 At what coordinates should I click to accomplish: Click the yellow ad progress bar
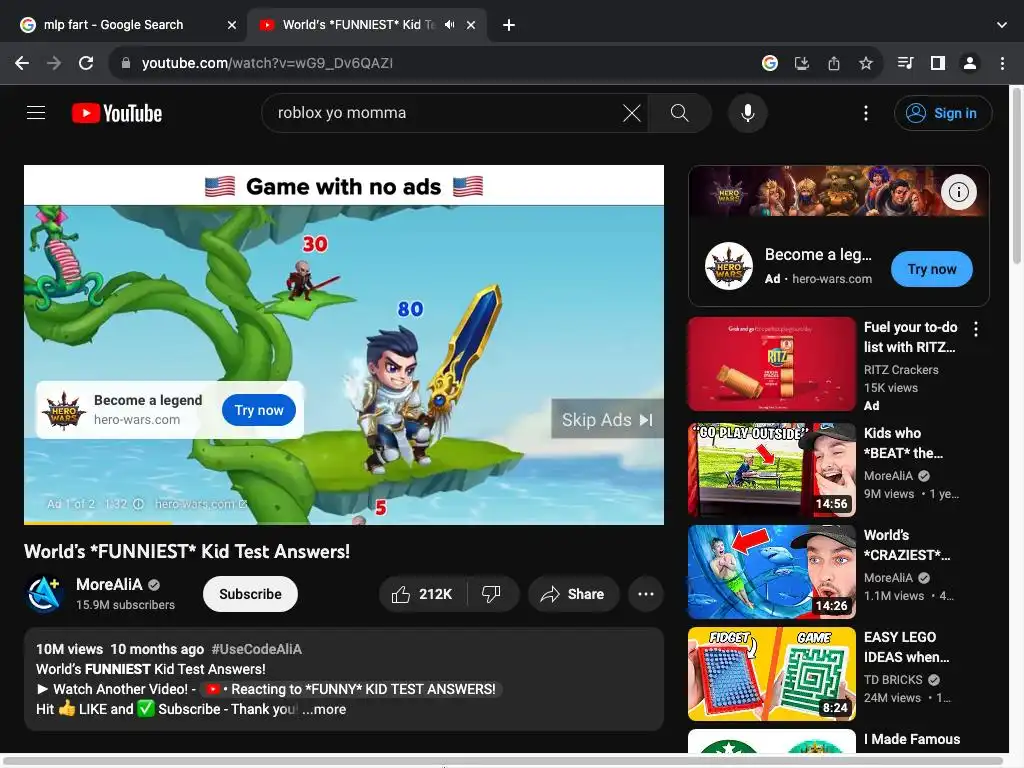click(x=98, y=522)
